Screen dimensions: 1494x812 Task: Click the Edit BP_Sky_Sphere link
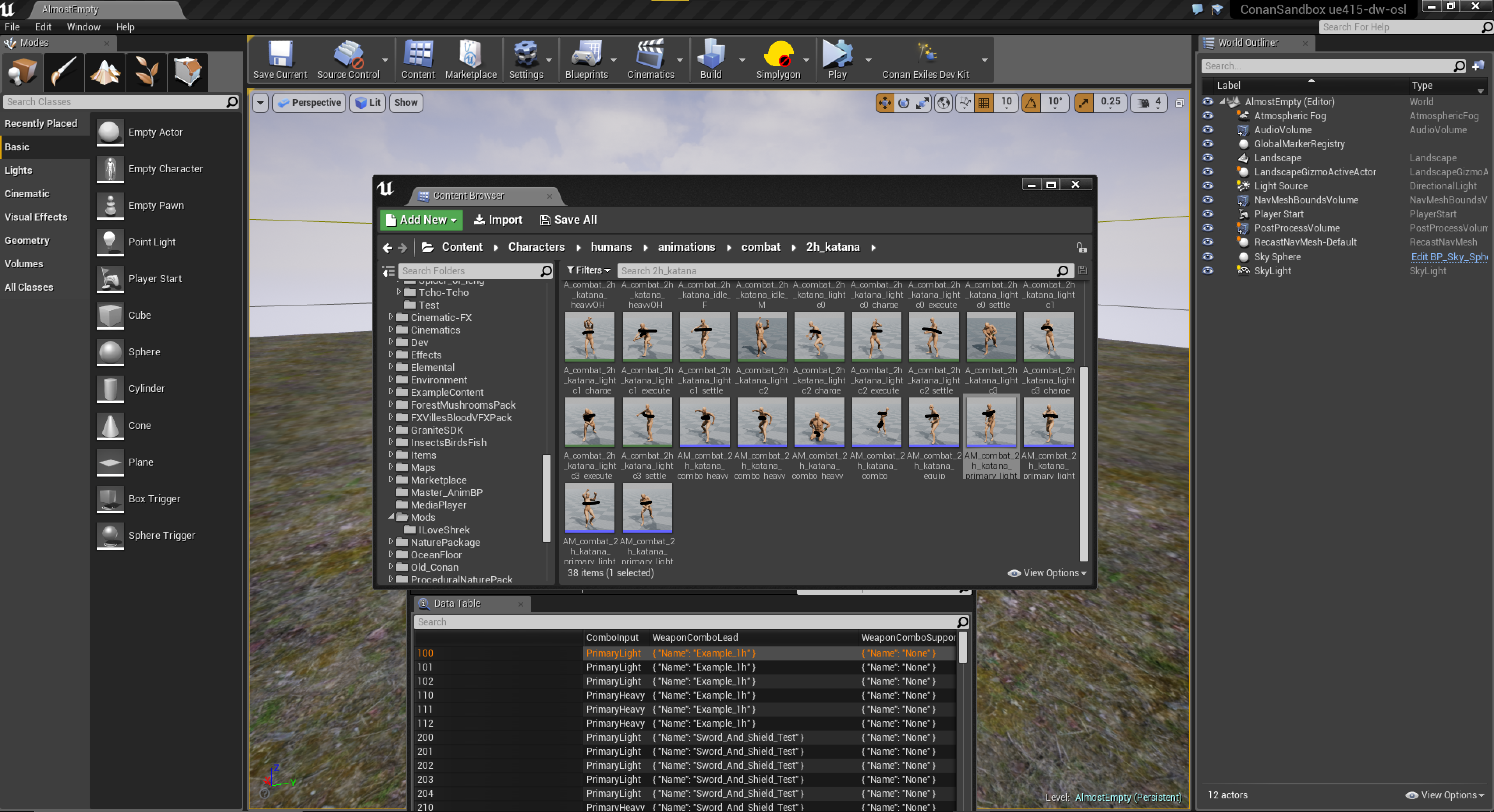(x=1448, y=257)
